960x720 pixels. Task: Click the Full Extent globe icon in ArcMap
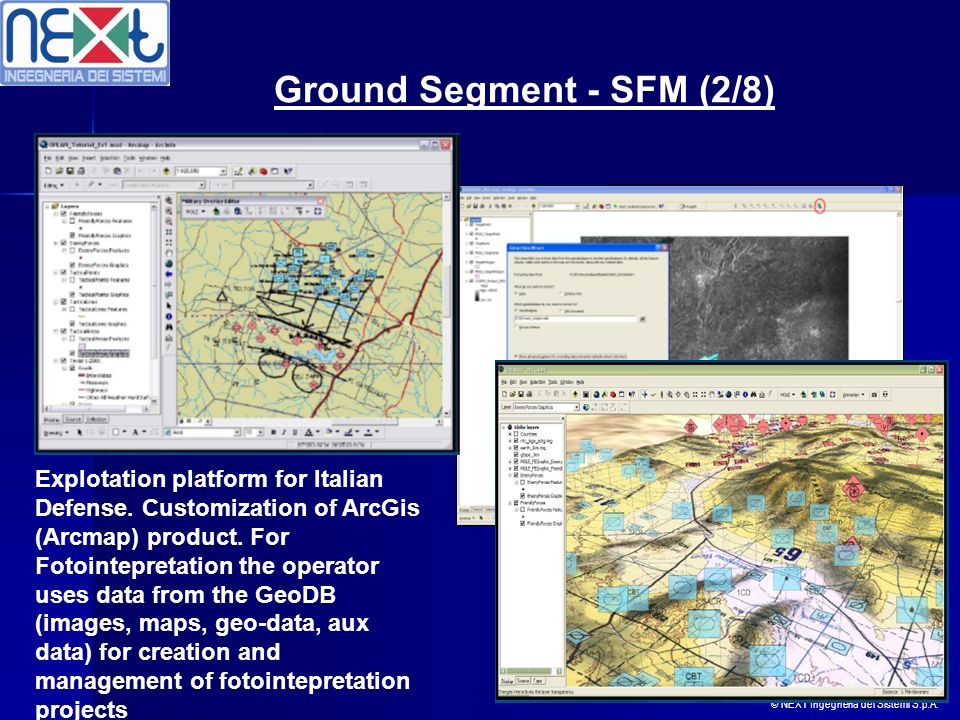pos(169,264)
